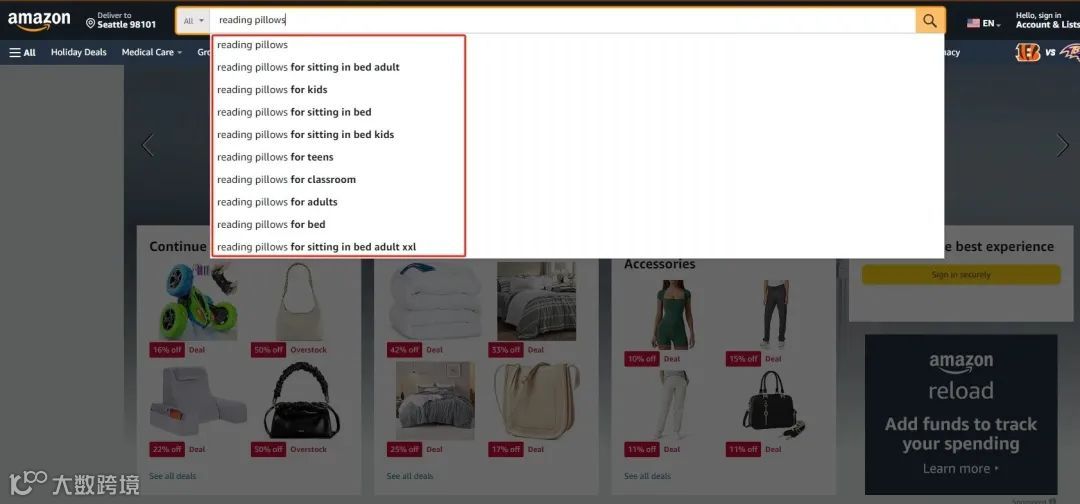Image resolution: width=1080 pixels, height=504 pixels.
Task: Click the Bengals team logo banner
Action: tap(1027, 52)
